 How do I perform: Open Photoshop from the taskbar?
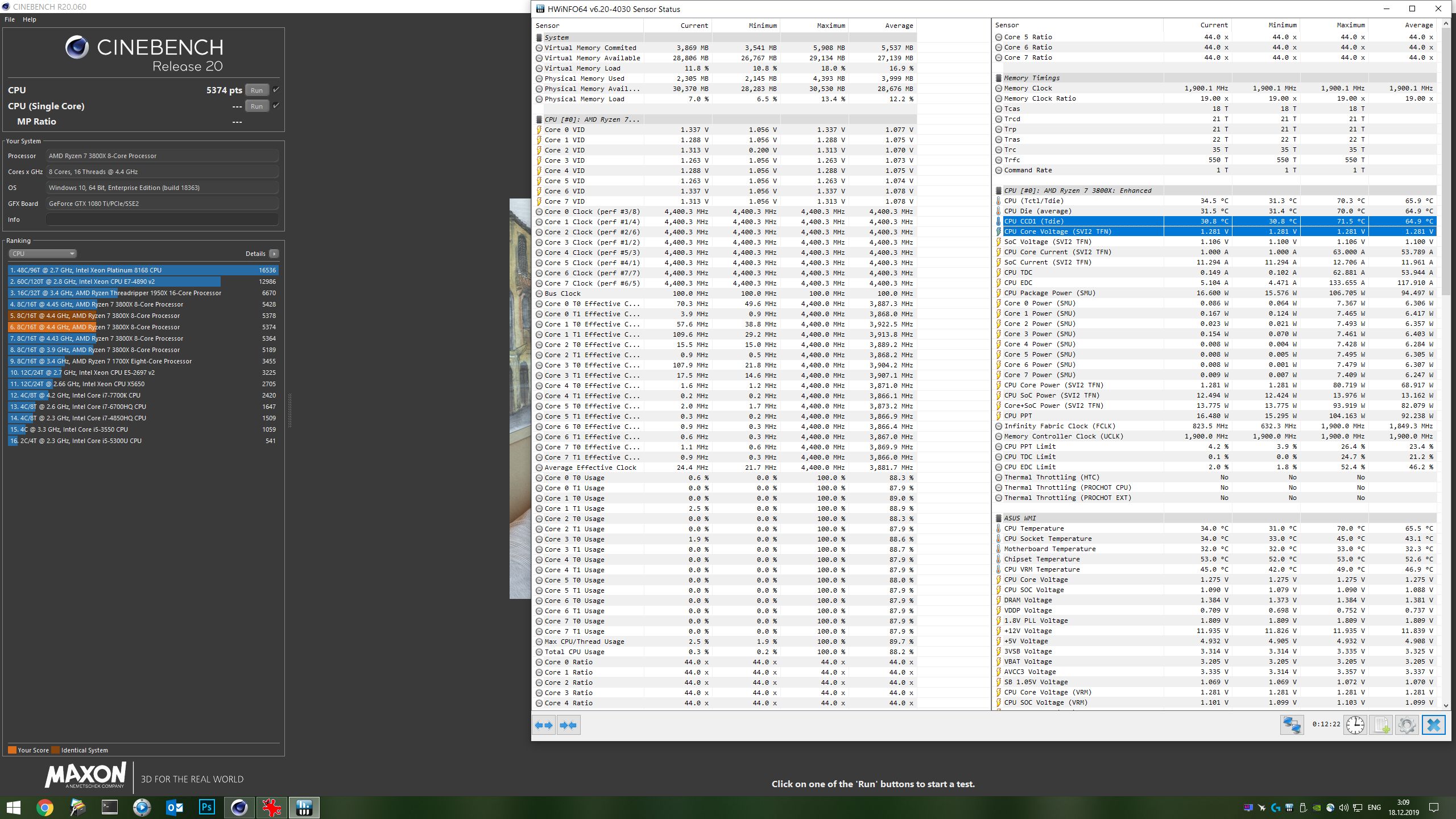207,807
